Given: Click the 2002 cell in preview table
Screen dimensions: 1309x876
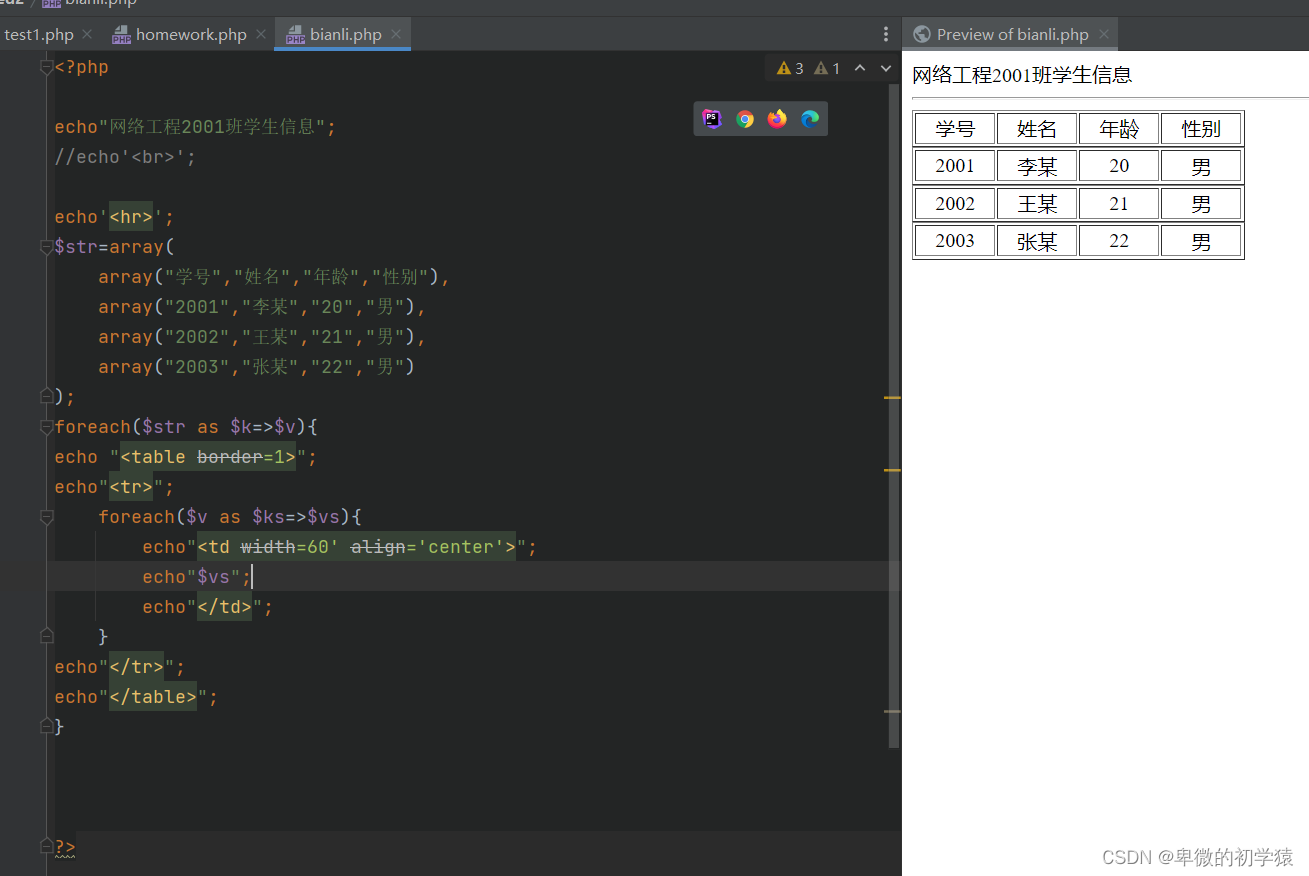Looking at the screenshot, I should point(955,204).
